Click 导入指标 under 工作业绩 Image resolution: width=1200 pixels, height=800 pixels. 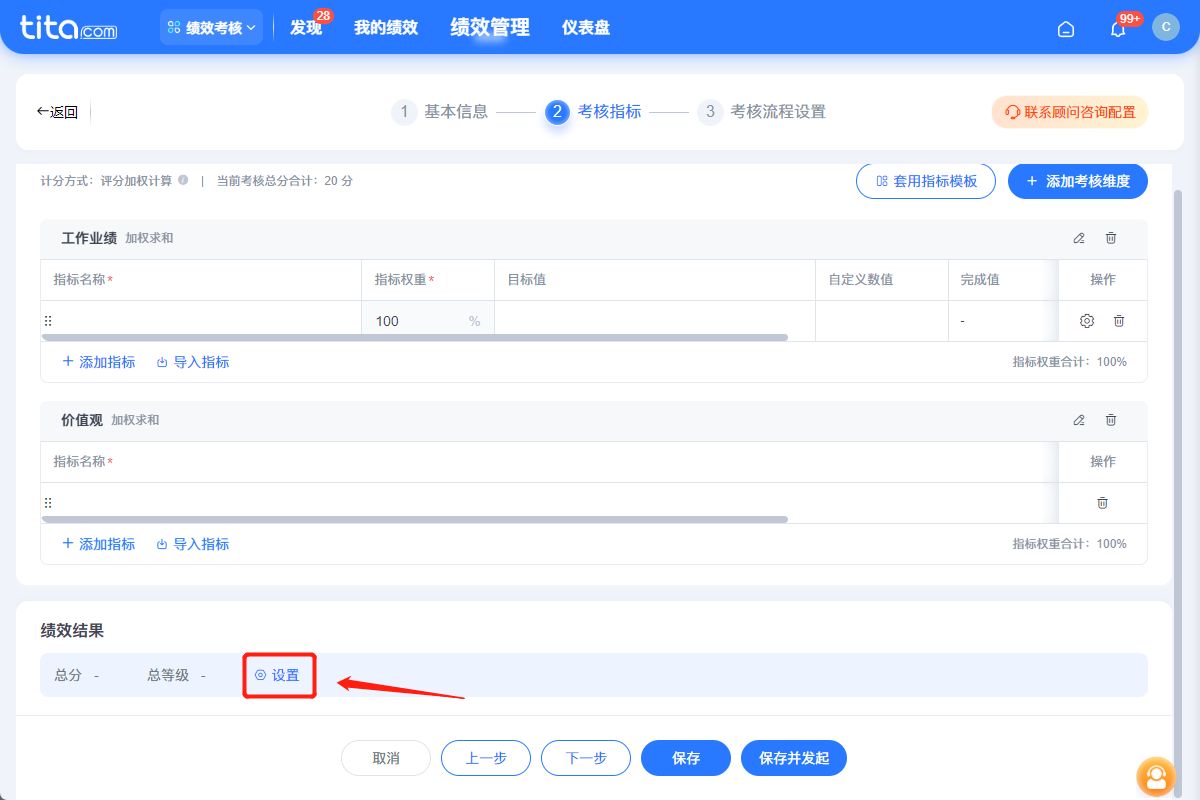click(x=192, y=361)
